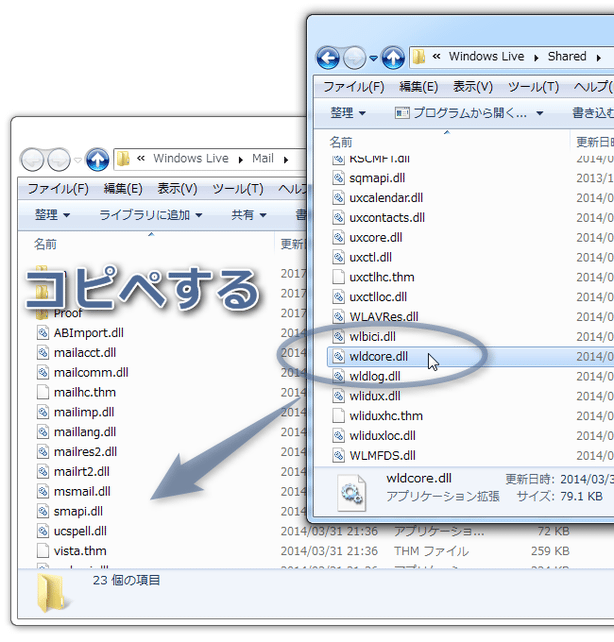The width and height of the screenshot is (614, 642).
Task: Click Back button in Mail window
Action: point(32,159)
